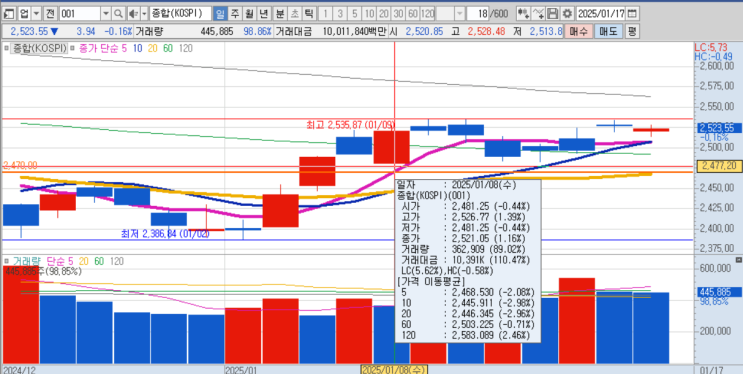
Task: Choose the 1 interval button in toolbar
Action: (x=326, y=13)
